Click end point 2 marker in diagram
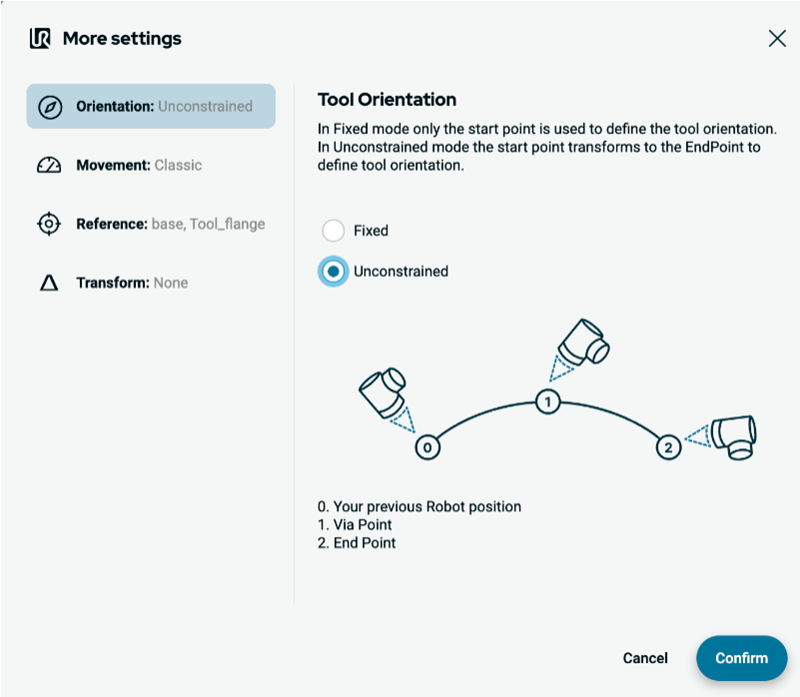This screenshot has height=697, width=800. pyautogui.click(x=668, y=447)
